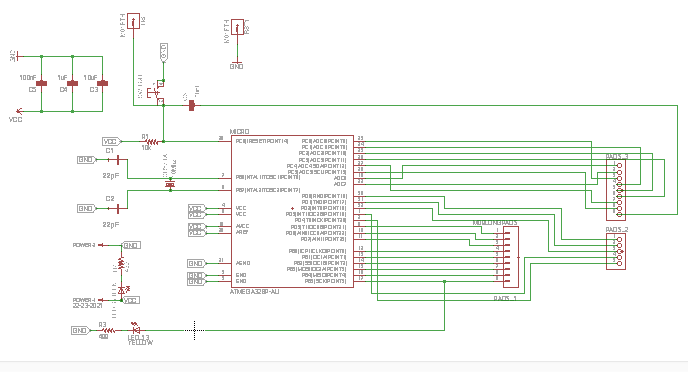The width and height of the screenshot is (688, 372).
Task: Select the C1 22pF capacitor symbol
Action: pos(118,160)
